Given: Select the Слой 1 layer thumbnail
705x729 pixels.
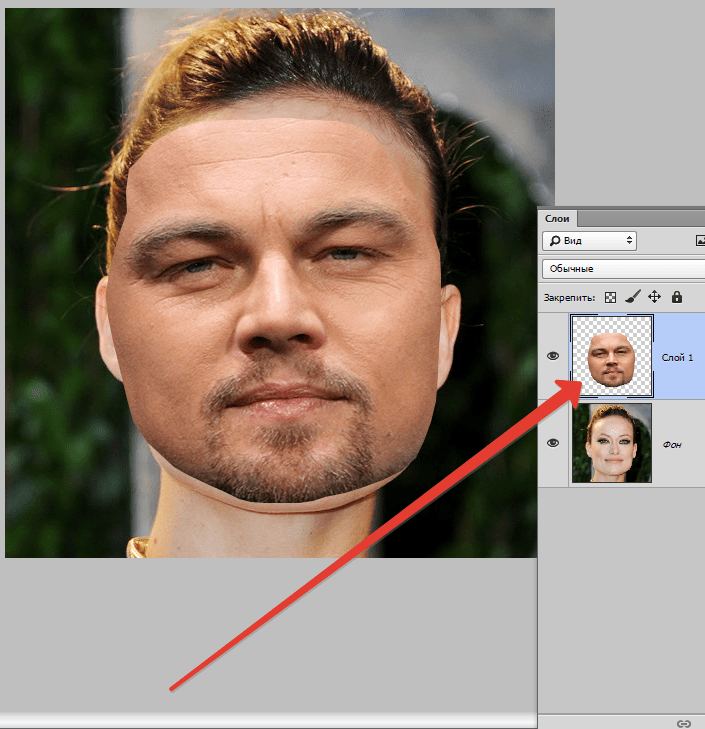Looking at the screenshot, I should pos(612,356).
